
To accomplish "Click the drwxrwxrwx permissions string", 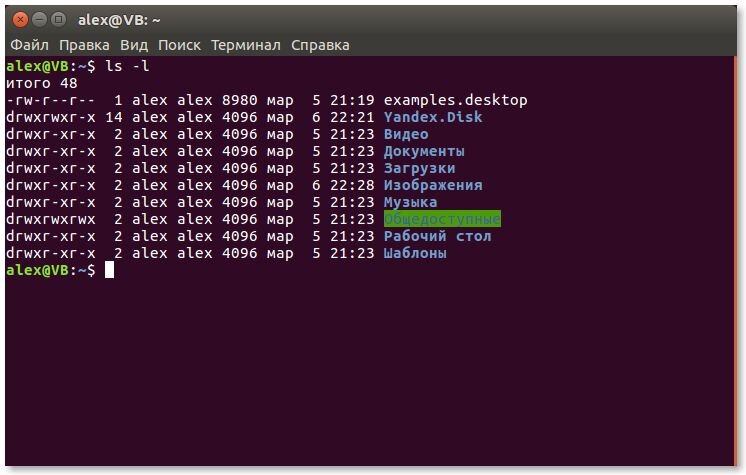I will (x=50, y=219).
